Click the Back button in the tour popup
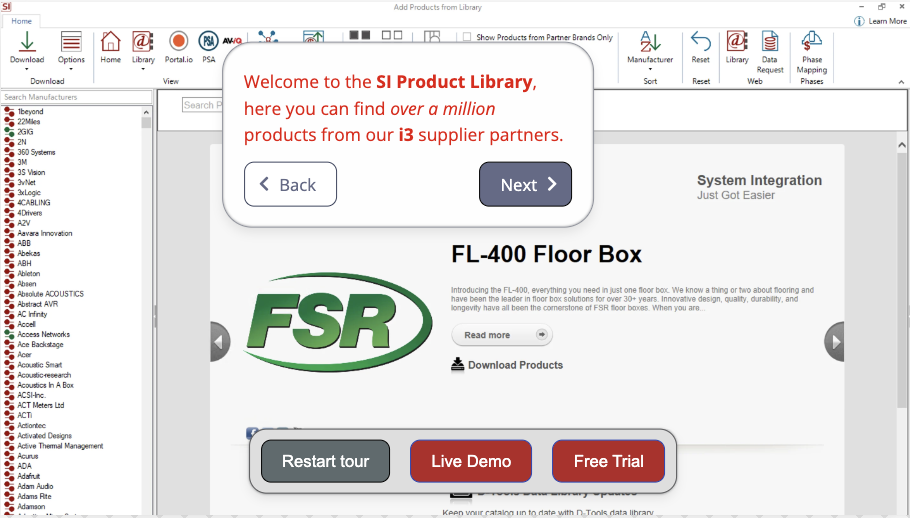This screenshot has width=910, height=518. coord(290,184)
